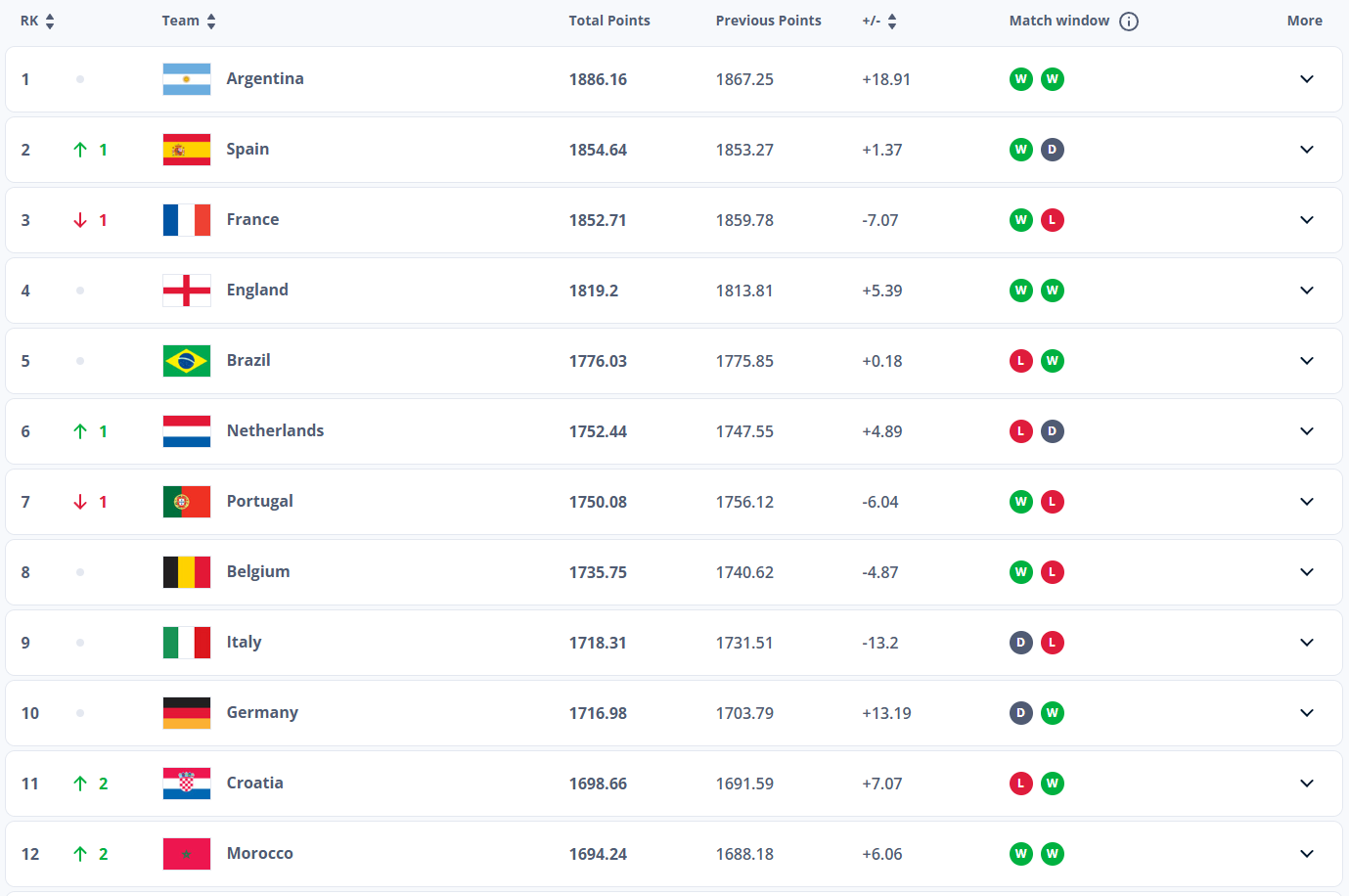Click Argentina's flag icon

186,79
